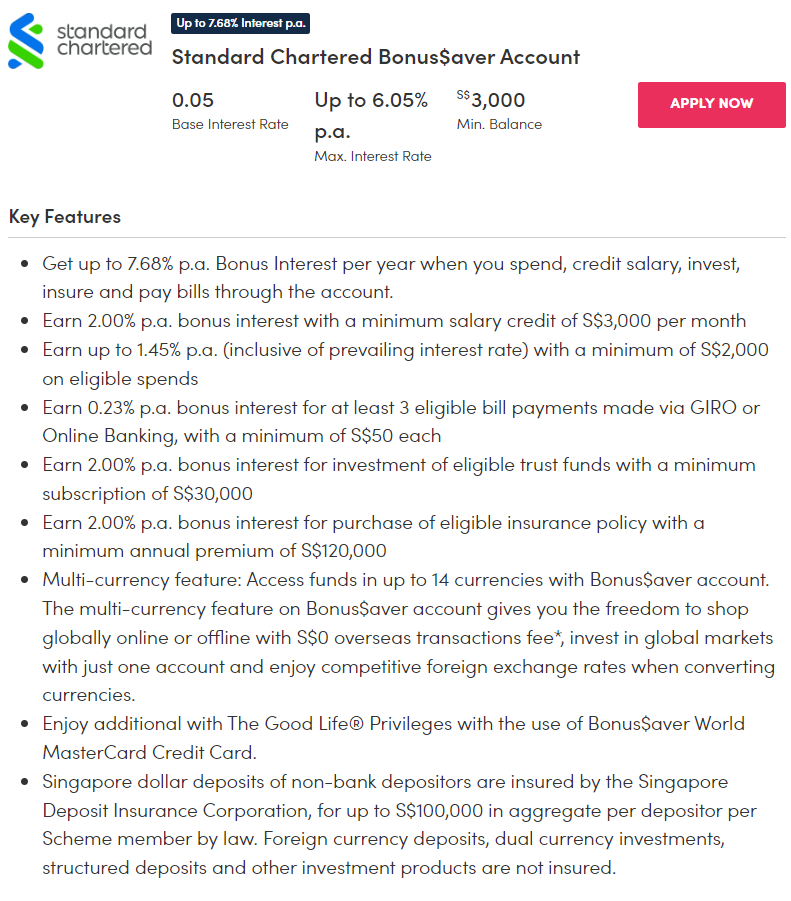Select the minimum salary credit S$3,000 bullet

[394, 321]
